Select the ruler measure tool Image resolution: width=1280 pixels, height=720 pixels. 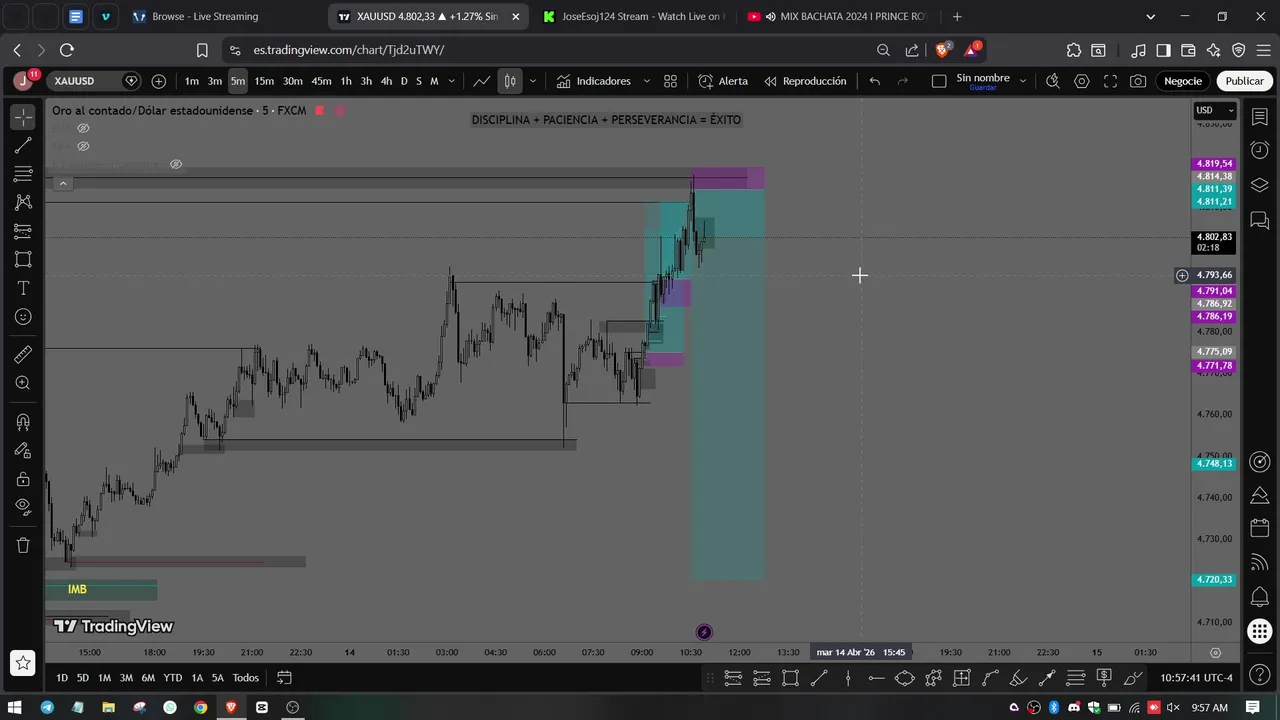click(23, 354)
